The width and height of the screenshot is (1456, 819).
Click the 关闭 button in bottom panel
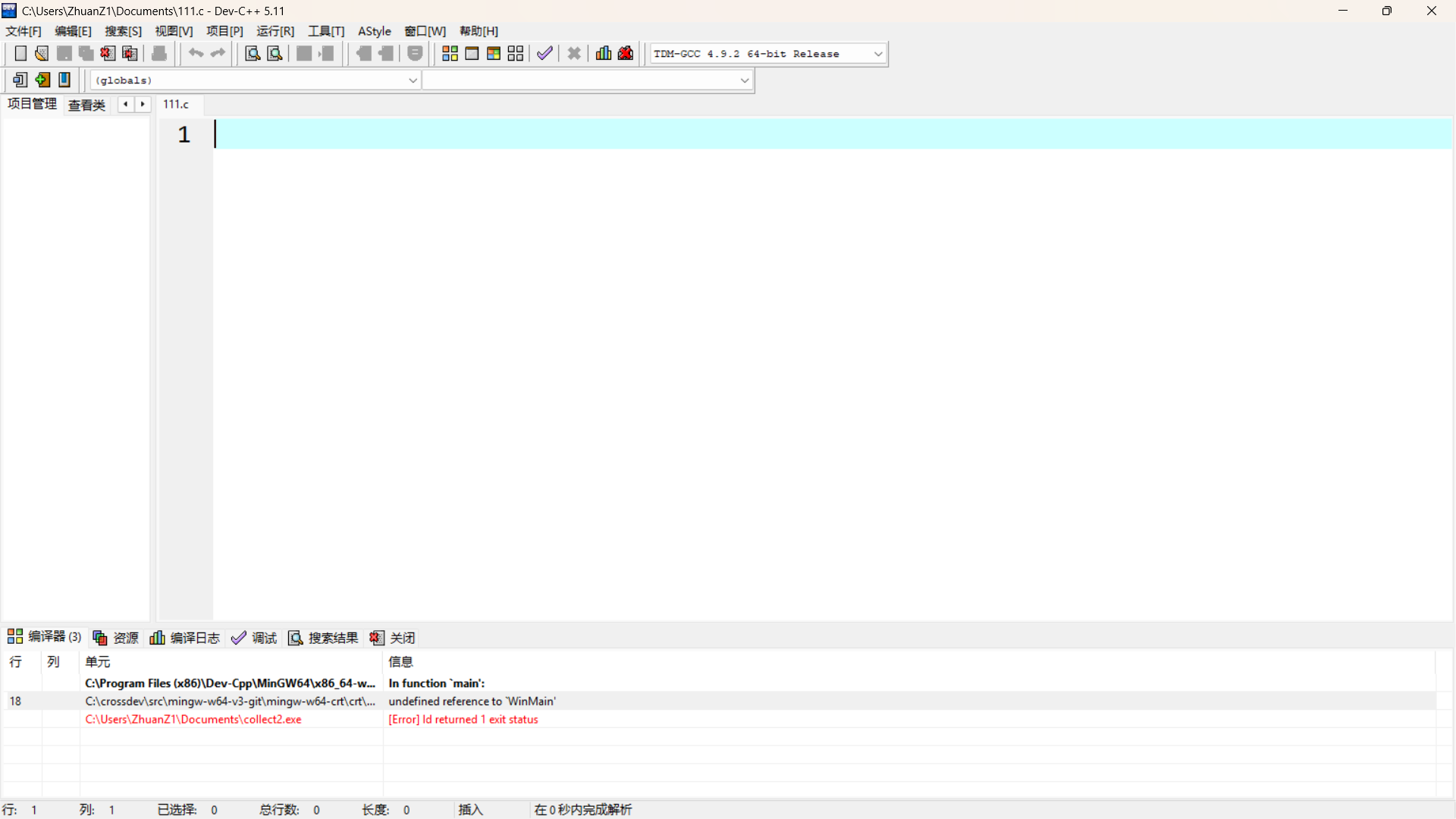(393, 638)
